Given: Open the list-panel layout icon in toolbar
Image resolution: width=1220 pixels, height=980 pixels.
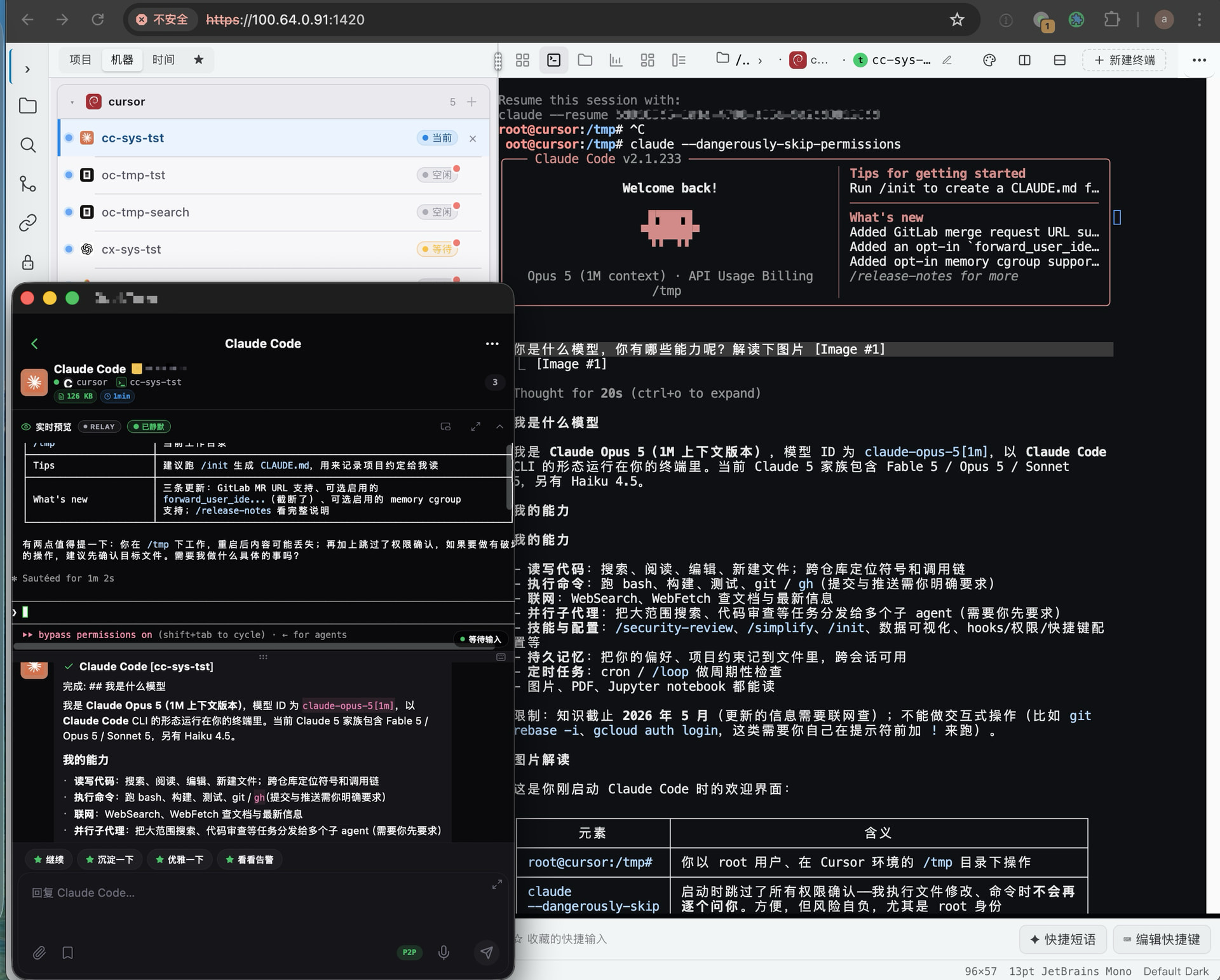Looking at the screenshot, I should 679,60.
